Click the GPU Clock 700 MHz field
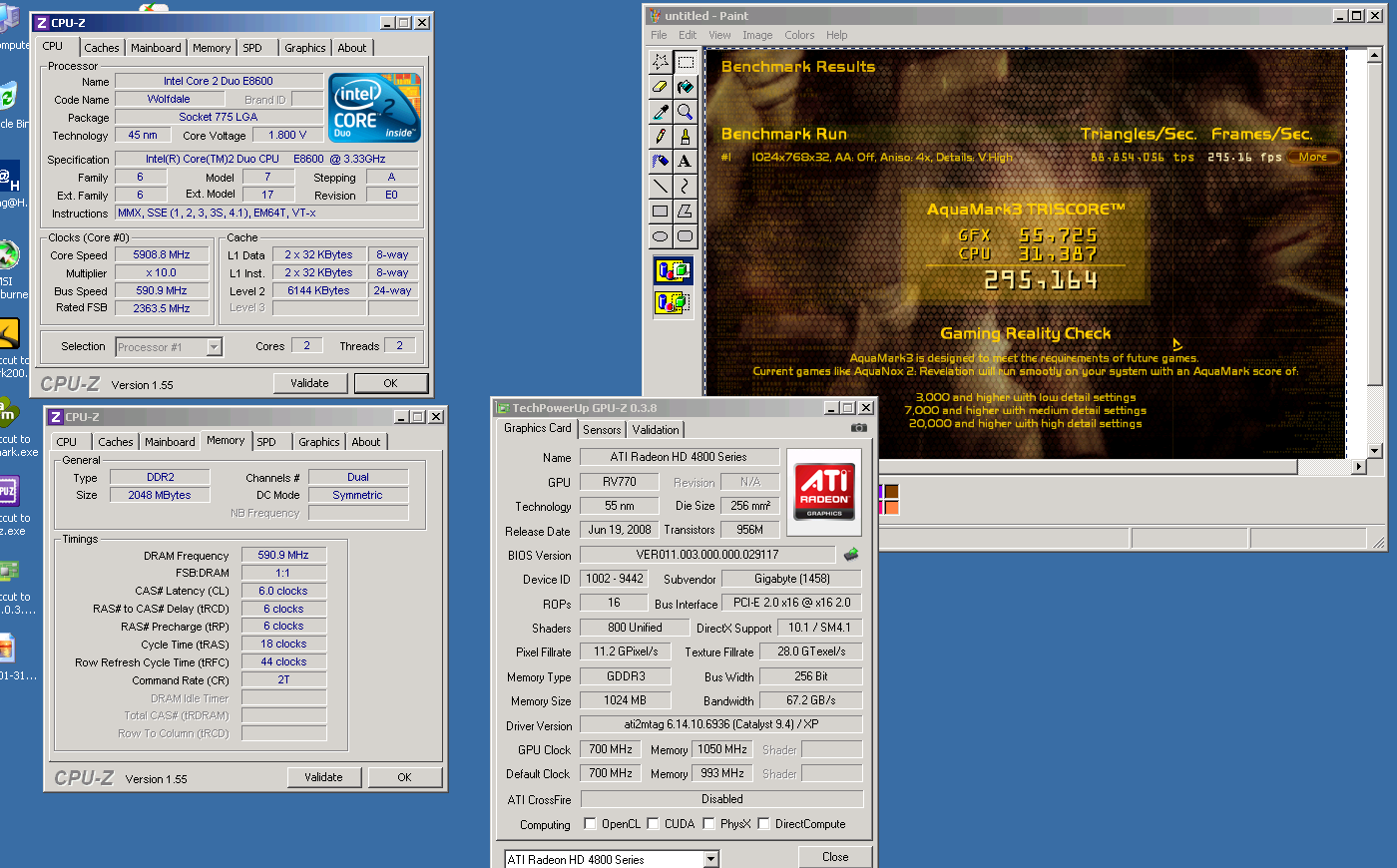 [610, 749]
